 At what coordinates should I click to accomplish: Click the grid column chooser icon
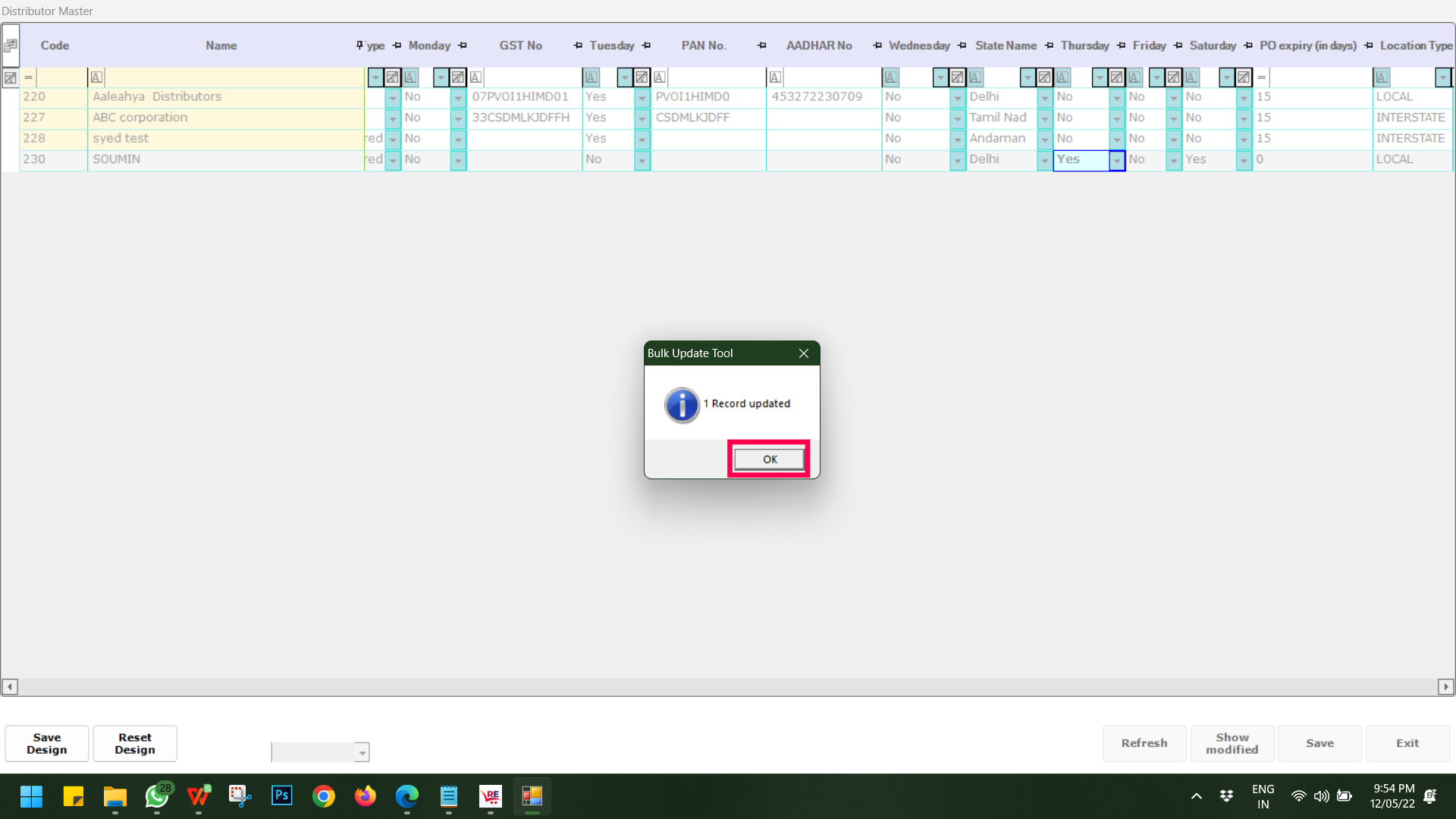[11, 45]
